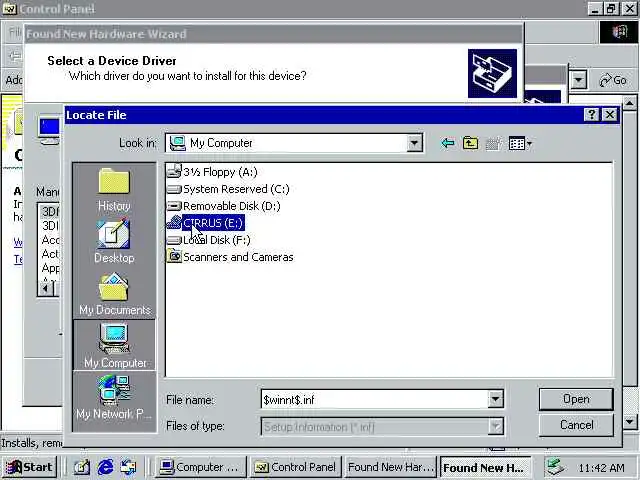Image resolution: width=640 pixels, height=480 pixels.
Task: Click the Go button in Control Panel
Action: [612, 80]
